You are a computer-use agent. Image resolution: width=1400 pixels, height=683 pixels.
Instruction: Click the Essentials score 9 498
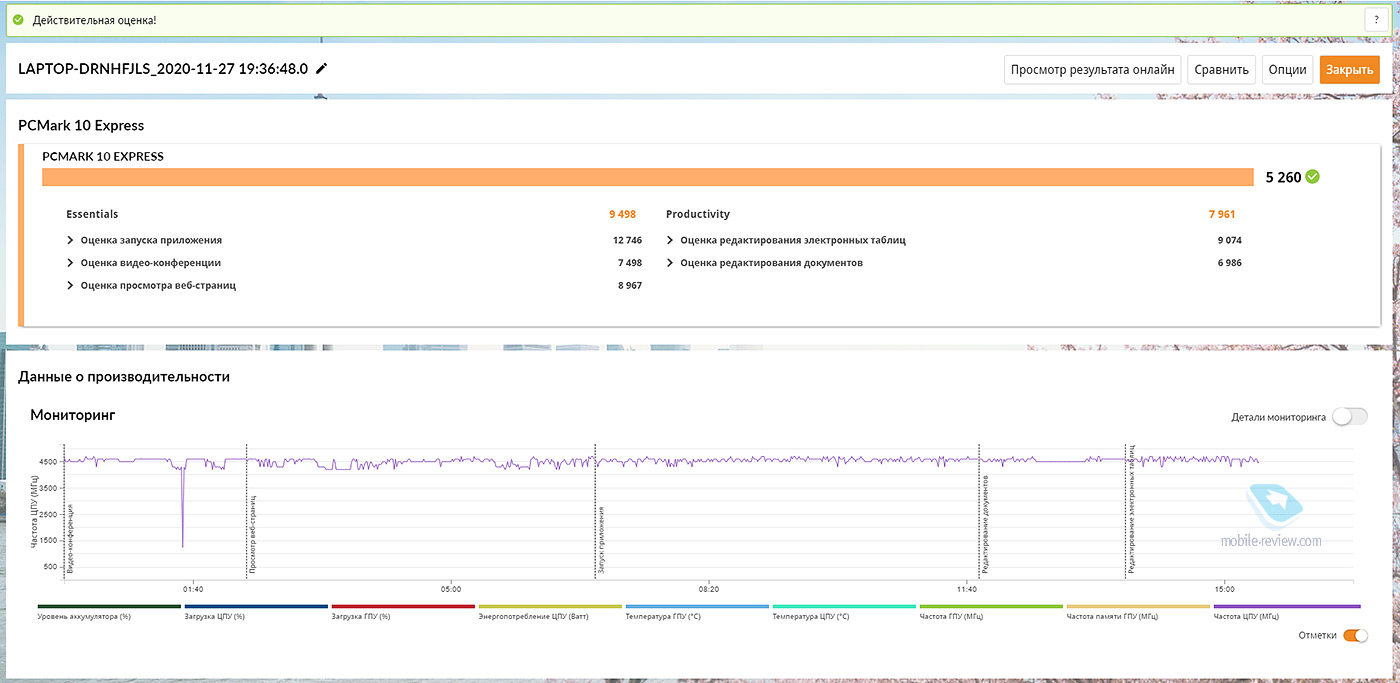click(x=622, y=214)
